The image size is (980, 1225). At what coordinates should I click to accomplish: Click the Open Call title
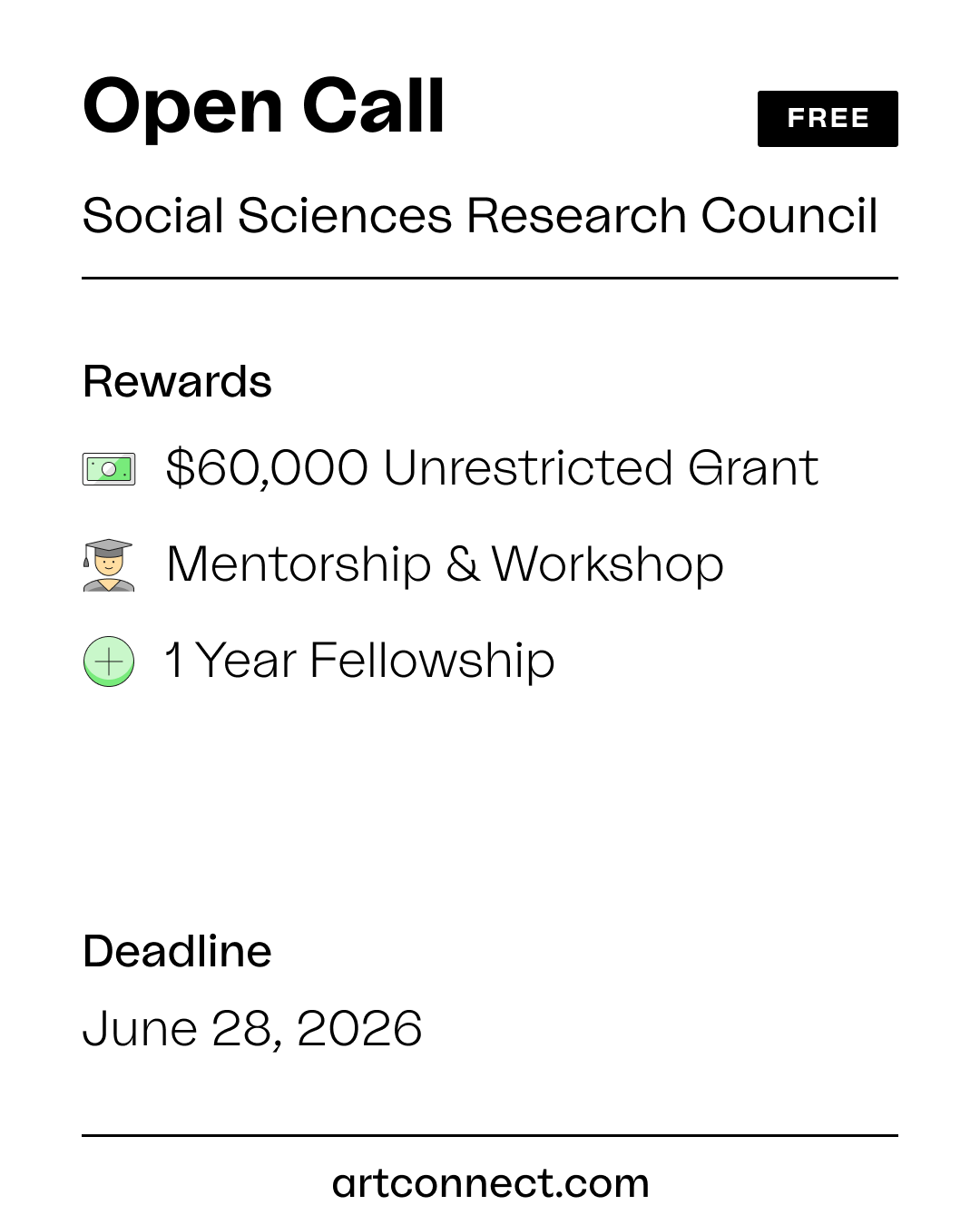pos(264,106)
